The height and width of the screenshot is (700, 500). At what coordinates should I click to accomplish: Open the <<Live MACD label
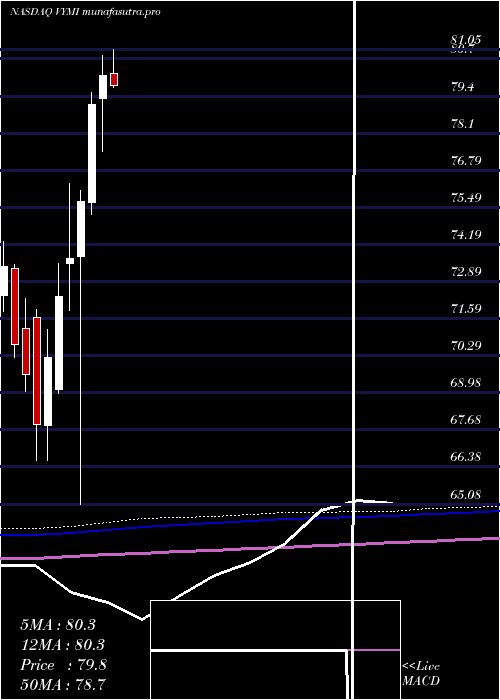click(x=421, y=673)
